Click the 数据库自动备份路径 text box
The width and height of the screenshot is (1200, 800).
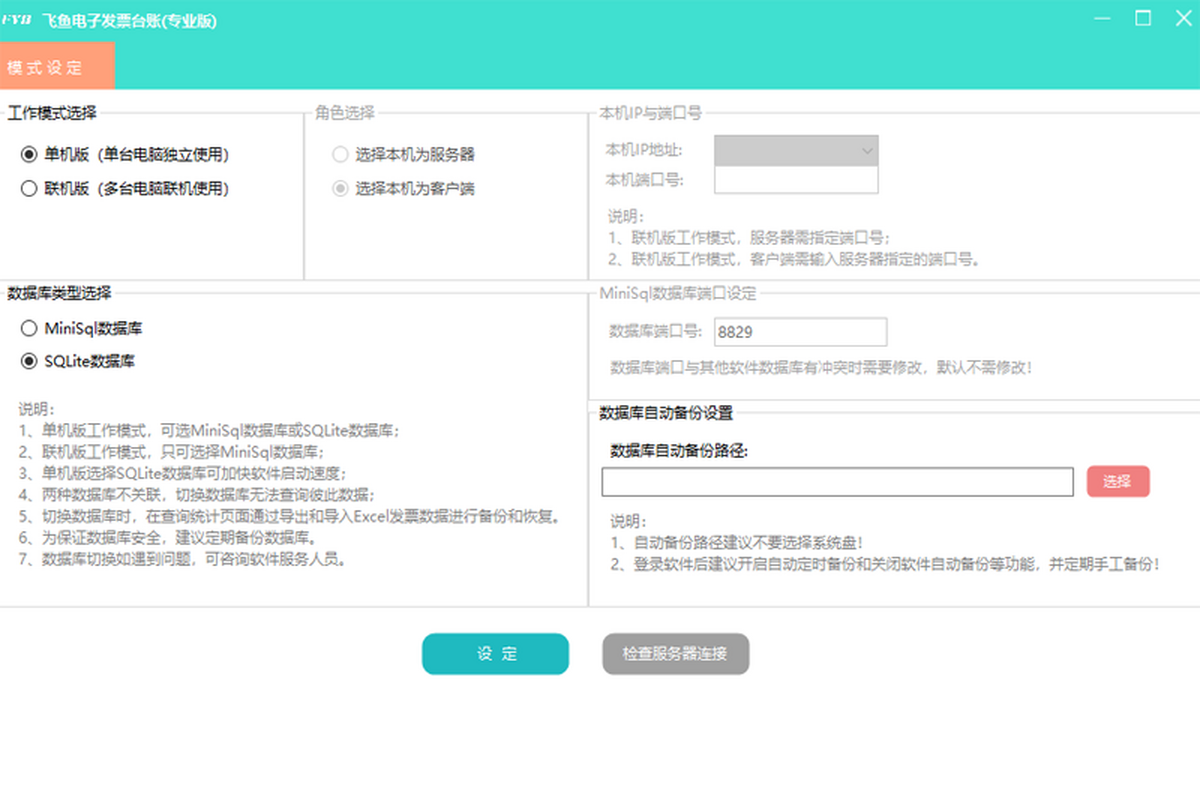(837, 481)
